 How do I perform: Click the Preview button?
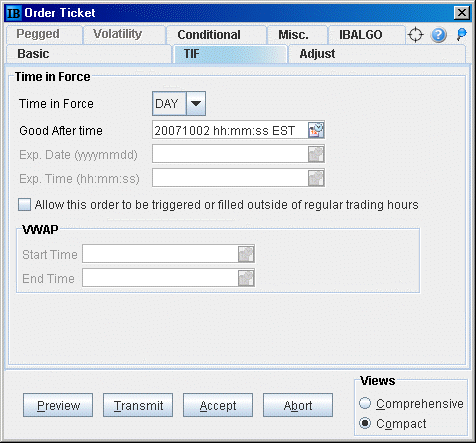(x=58, y=405)
